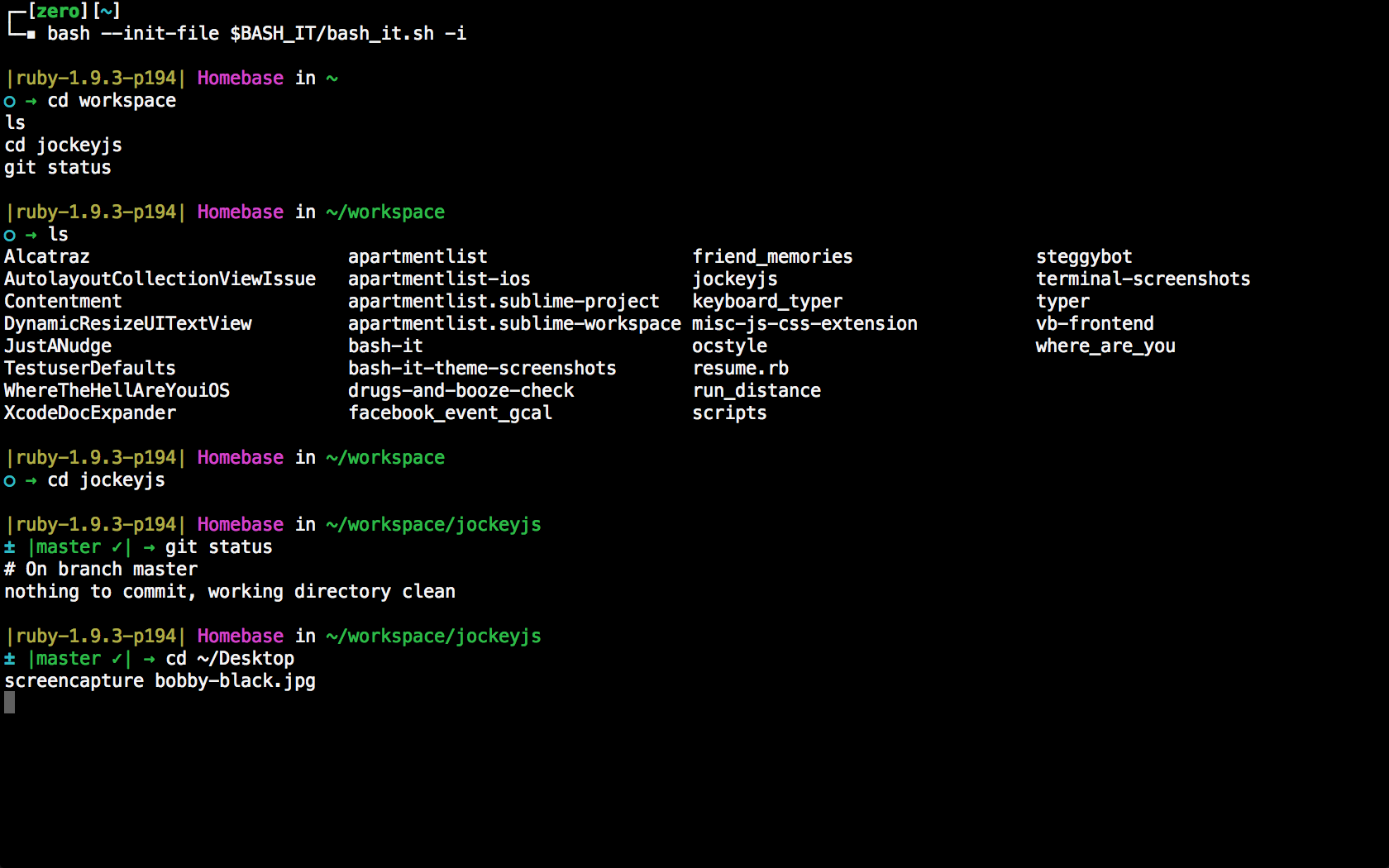The height and width of the screenshot is (868, 1389).
Task: Click the facebook_event_gcal folder name
Action: click(450, 413)
